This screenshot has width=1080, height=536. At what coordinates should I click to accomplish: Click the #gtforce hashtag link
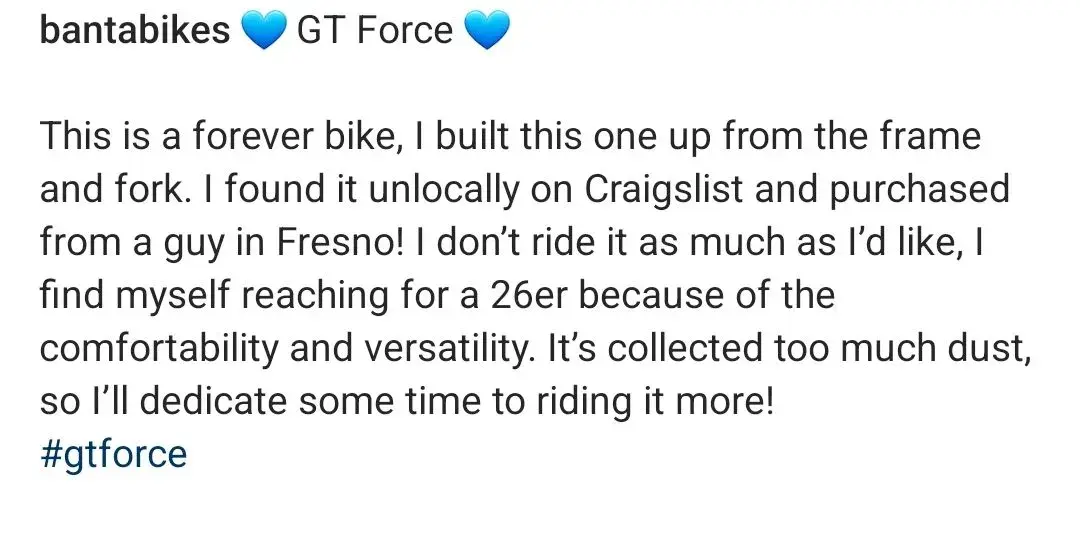coord(114,455)
